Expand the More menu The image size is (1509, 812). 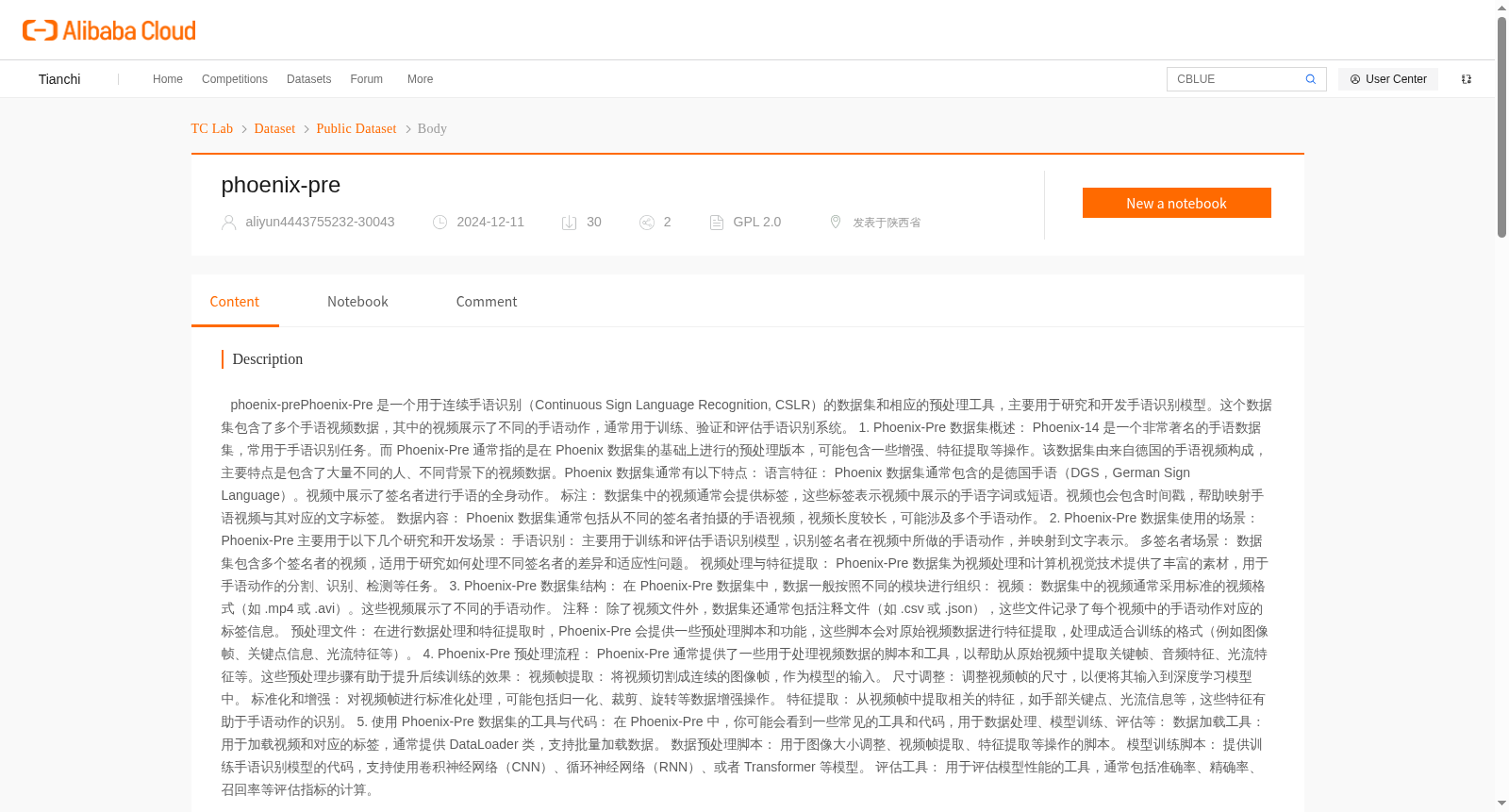(421, 79)
